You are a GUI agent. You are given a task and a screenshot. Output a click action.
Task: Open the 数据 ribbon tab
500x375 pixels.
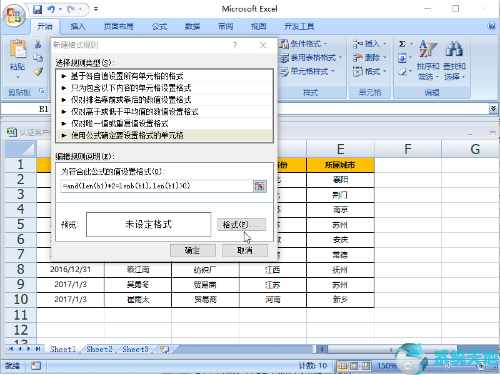point(192,26)
